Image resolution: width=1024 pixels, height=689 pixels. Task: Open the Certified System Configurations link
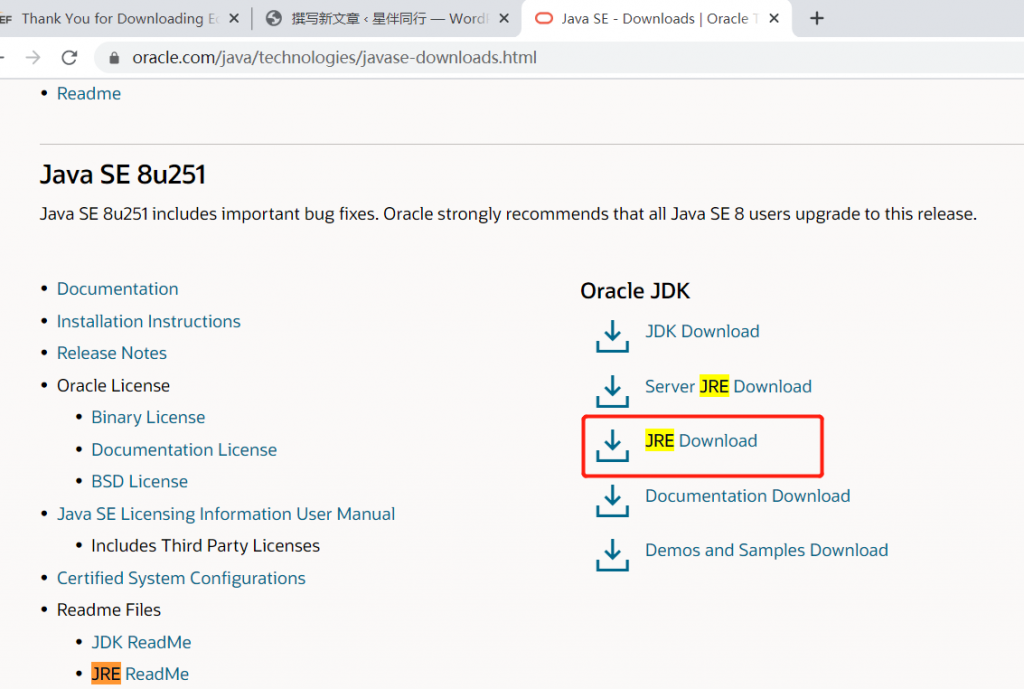(181, 578)
